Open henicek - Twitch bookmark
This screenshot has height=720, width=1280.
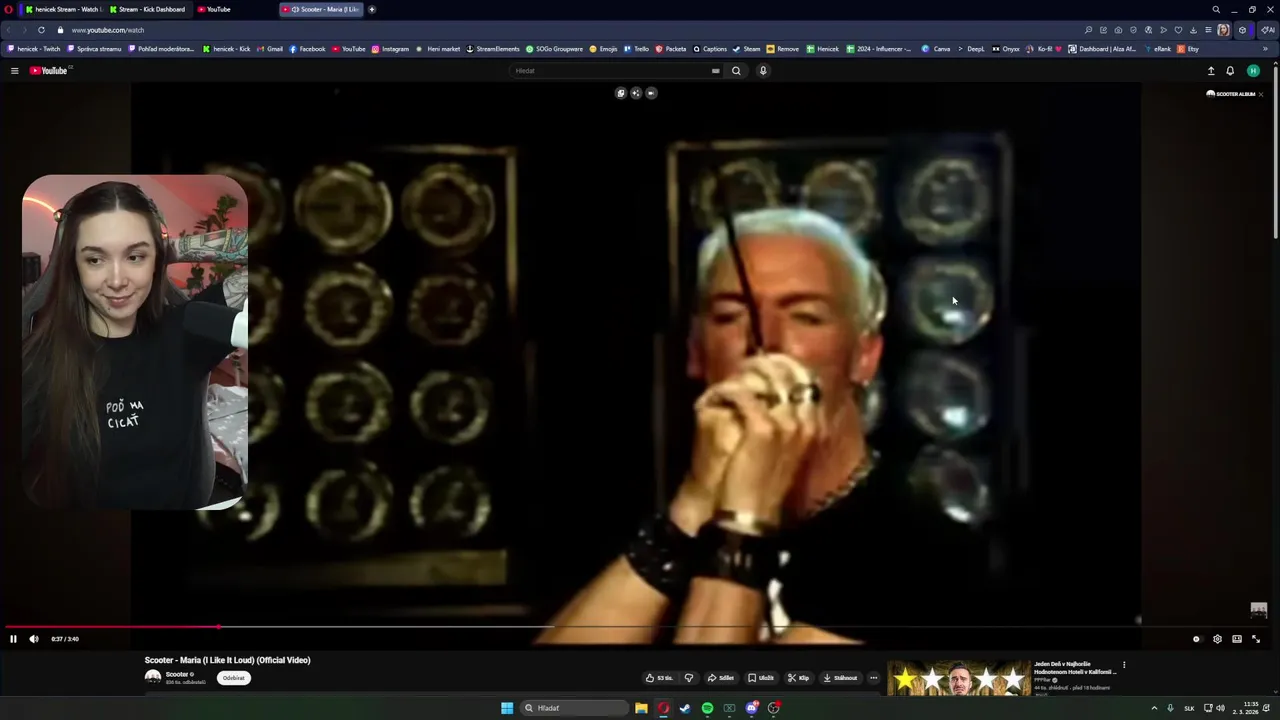34,49
